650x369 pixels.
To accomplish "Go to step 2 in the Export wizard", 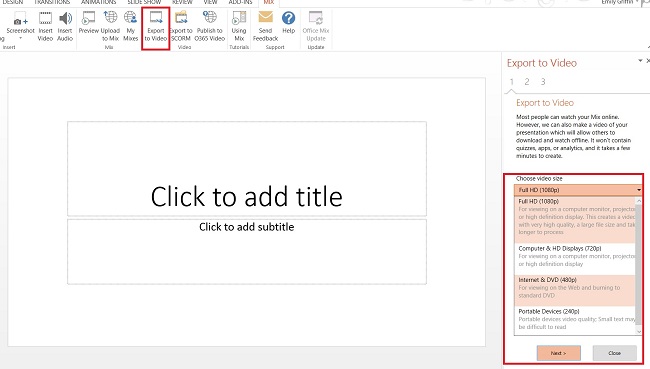I will pyautogui.click(x=527, y=82).
